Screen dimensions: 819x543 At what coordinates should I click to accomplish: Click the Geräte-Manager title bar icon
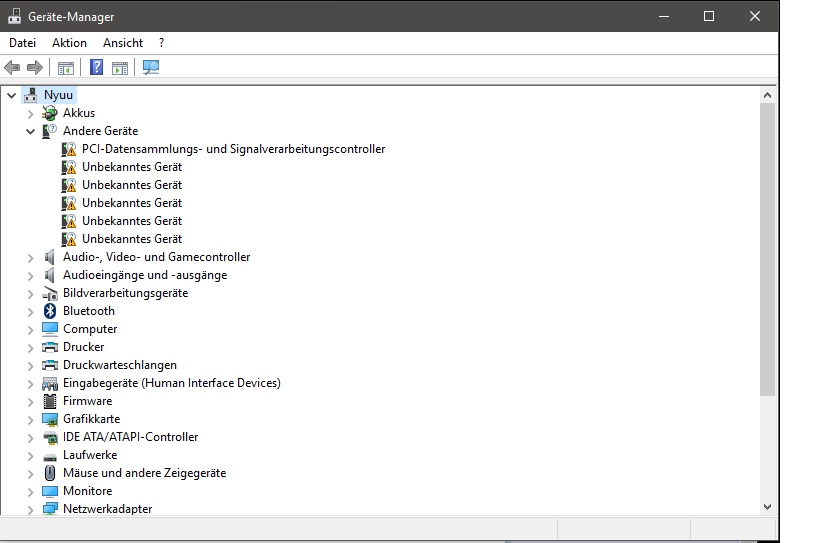14,16
